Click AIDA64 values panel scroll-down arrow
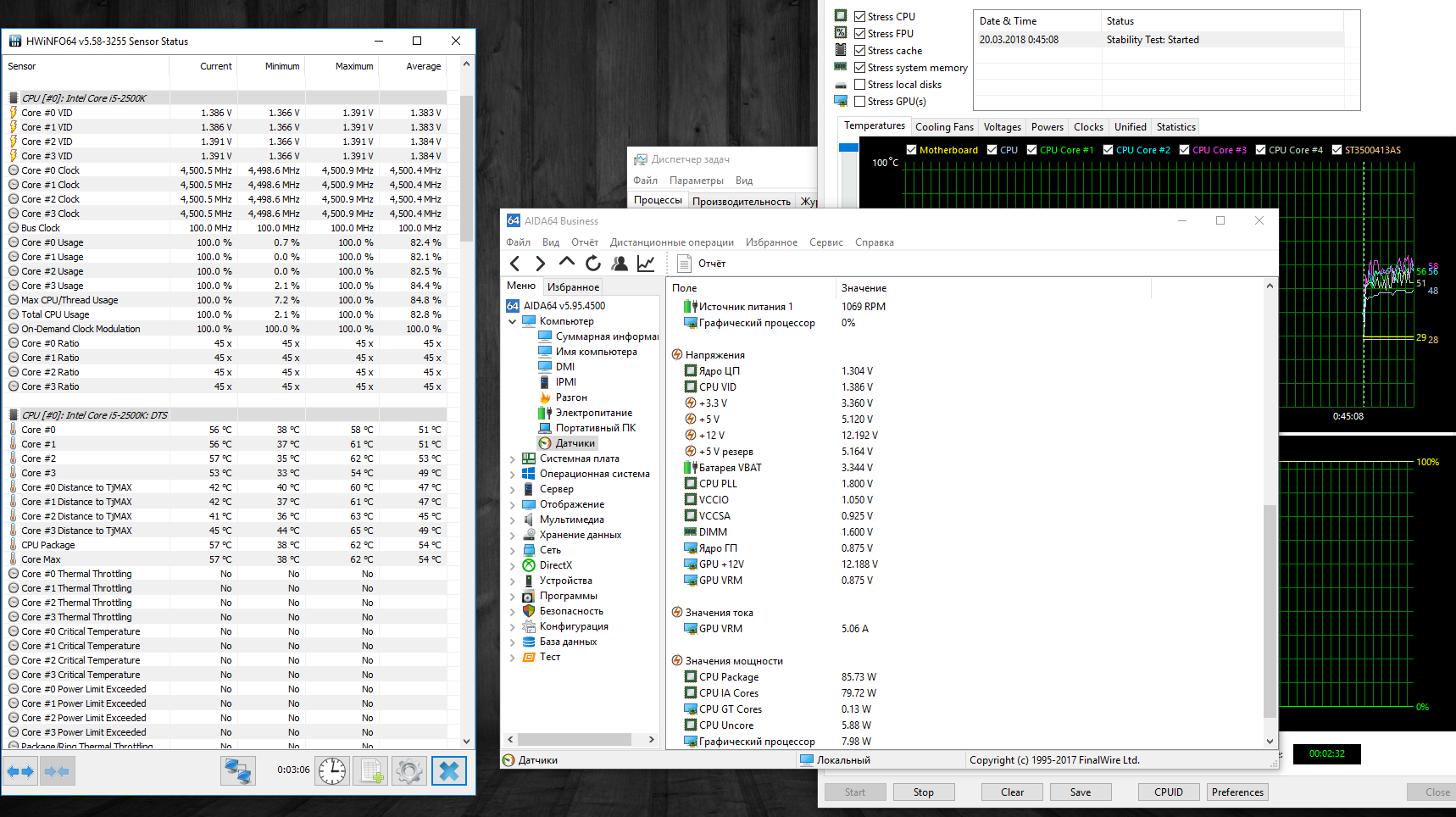 (x=1270, y=741)
